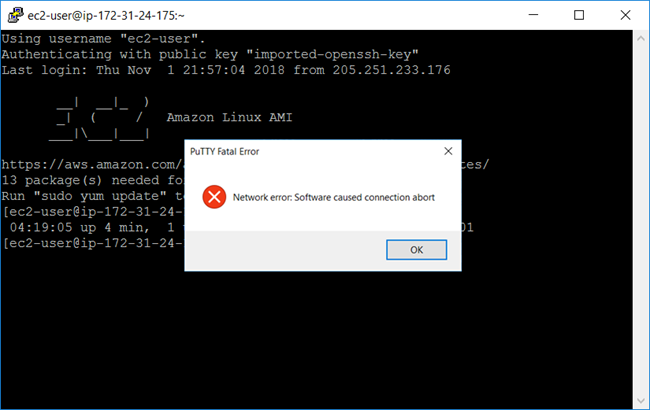Close the PuTTY Fatal Error dialog with X

tap(447, 151)
